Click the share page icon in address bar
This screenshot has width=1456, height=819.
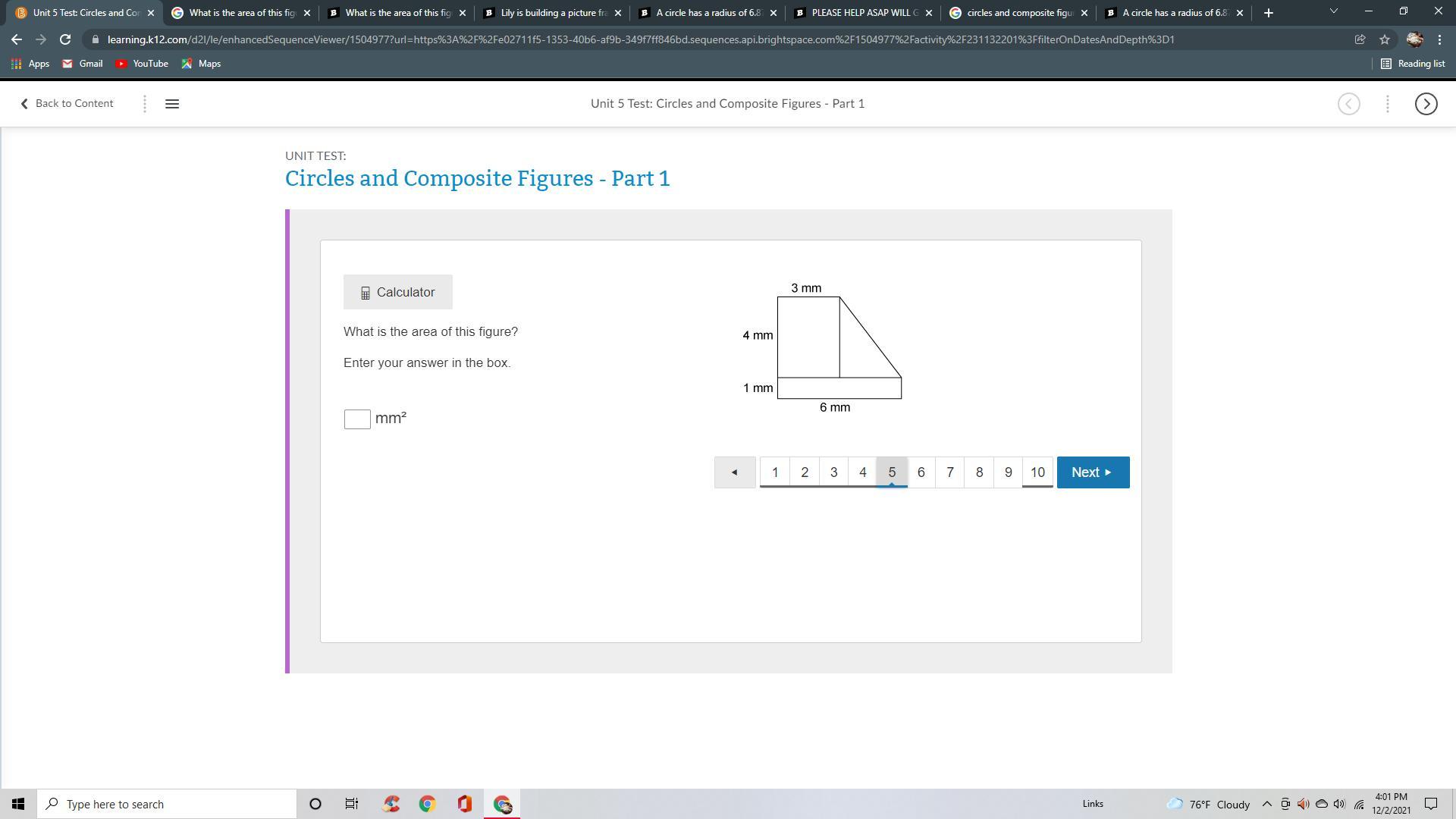pos(1360,39)
